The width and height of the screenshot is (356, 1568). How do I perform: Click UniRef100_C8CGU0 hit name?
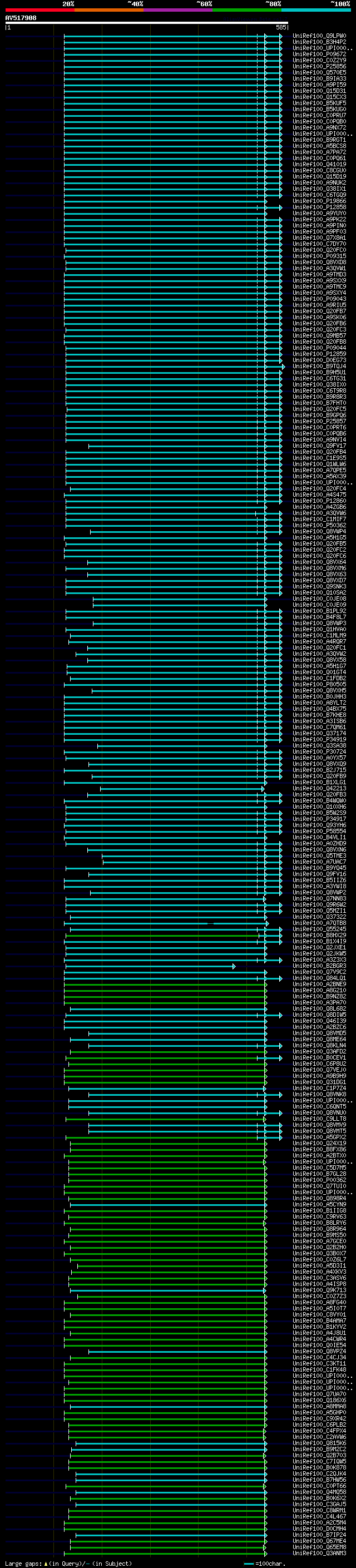319,170
